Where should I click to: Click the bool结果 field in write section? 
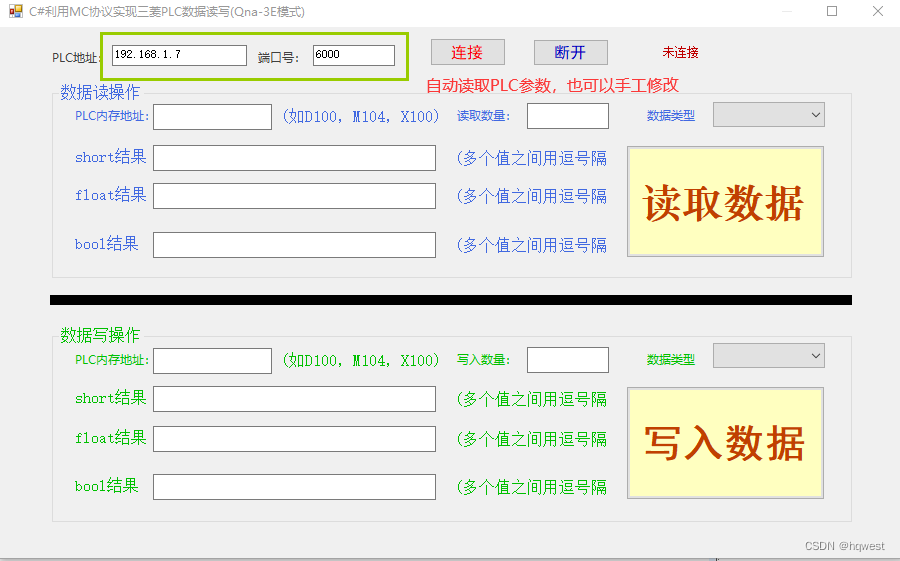coord(294,487)
